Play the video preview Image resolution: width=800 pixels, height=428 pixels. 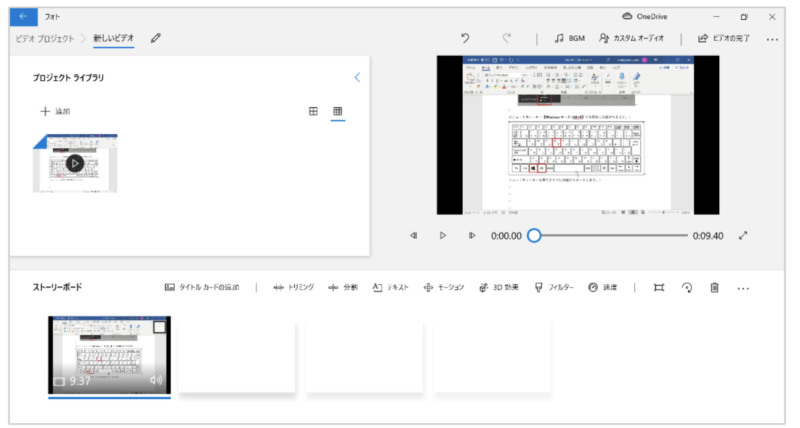pyautogui.click(x=442, y=236)
